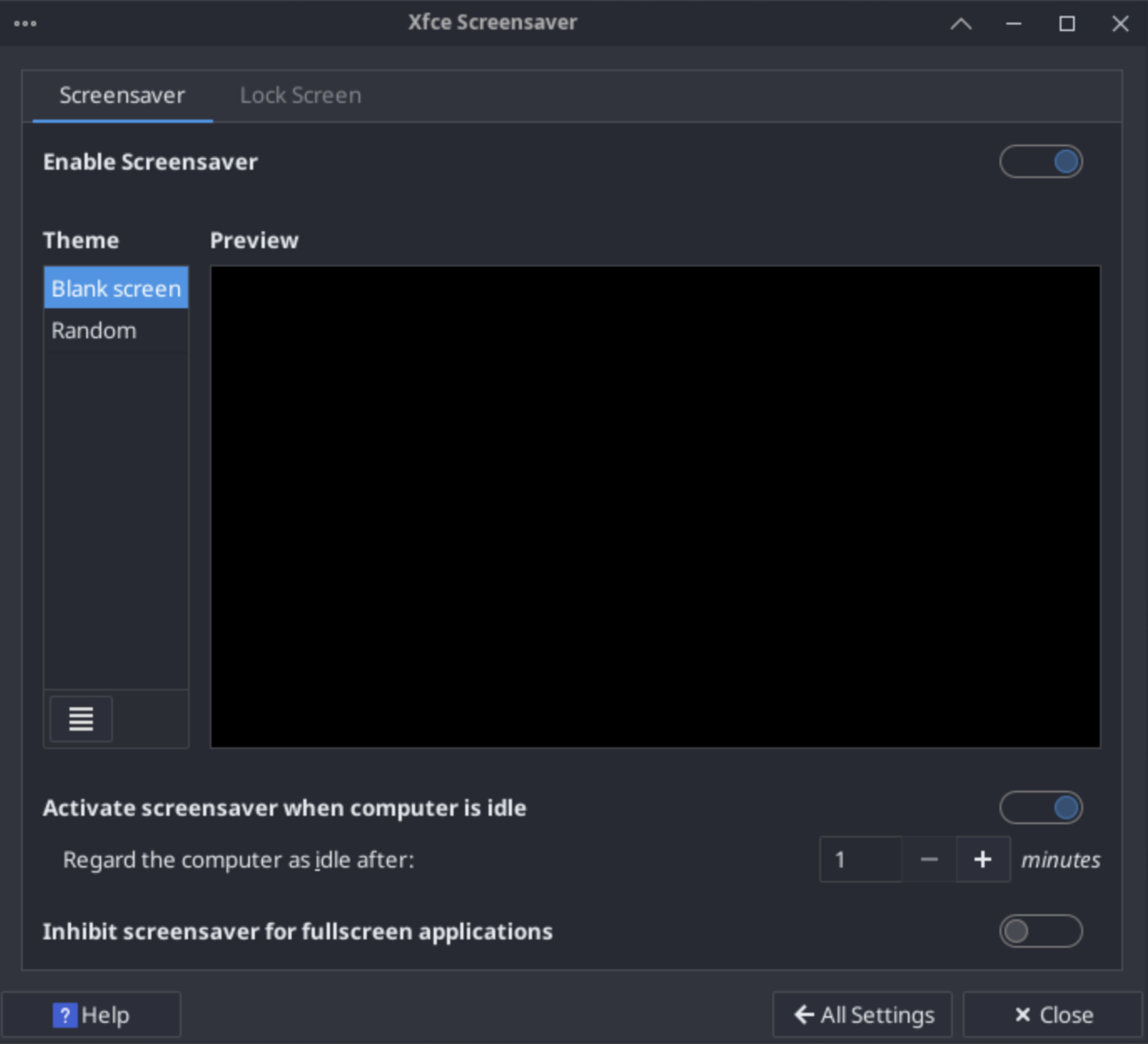
Task: Switch to the Screensaver tab
Action: [x=122, y=96]
